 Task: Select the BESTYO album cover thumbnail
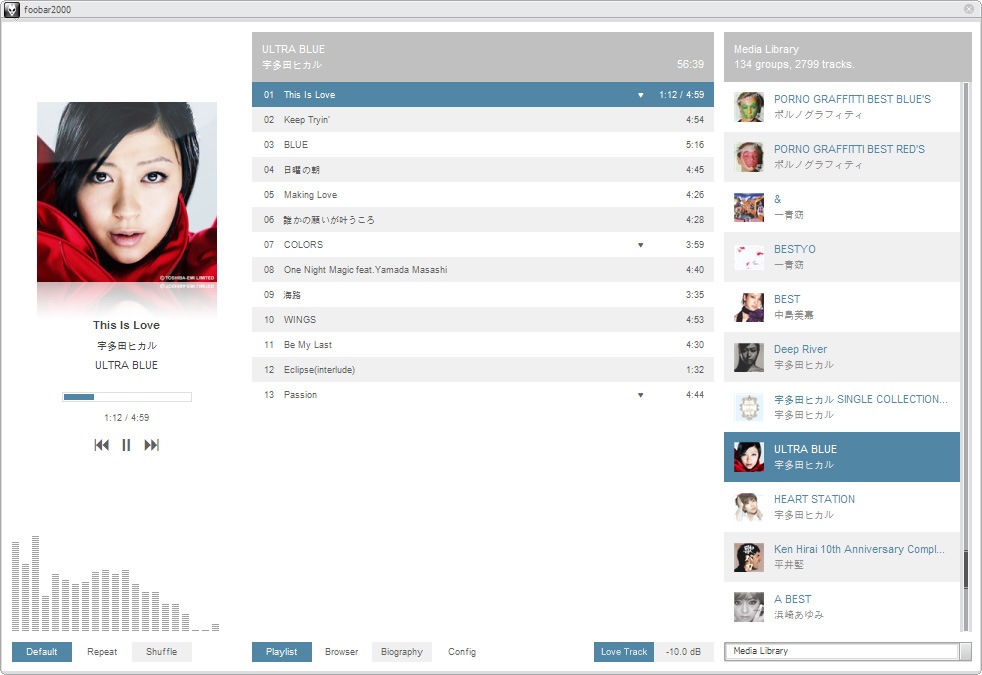[749, 257]
